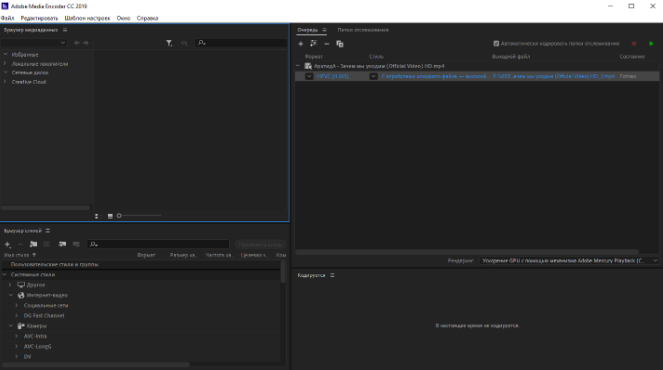Open the preset dropdown arrow in queue row
663x370 pixels.
point(373,77)
